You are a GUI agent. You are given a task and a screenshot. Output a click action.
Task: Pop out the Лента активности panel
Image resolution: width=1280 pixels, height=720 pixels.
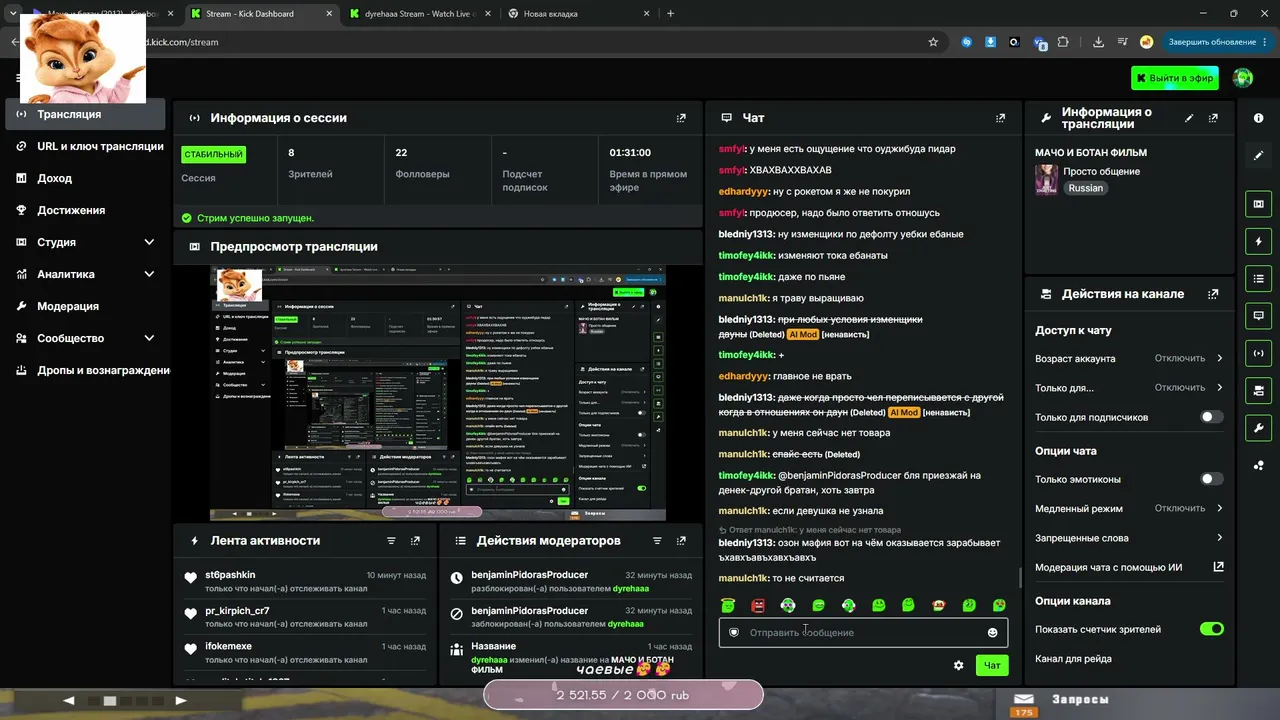415,541
